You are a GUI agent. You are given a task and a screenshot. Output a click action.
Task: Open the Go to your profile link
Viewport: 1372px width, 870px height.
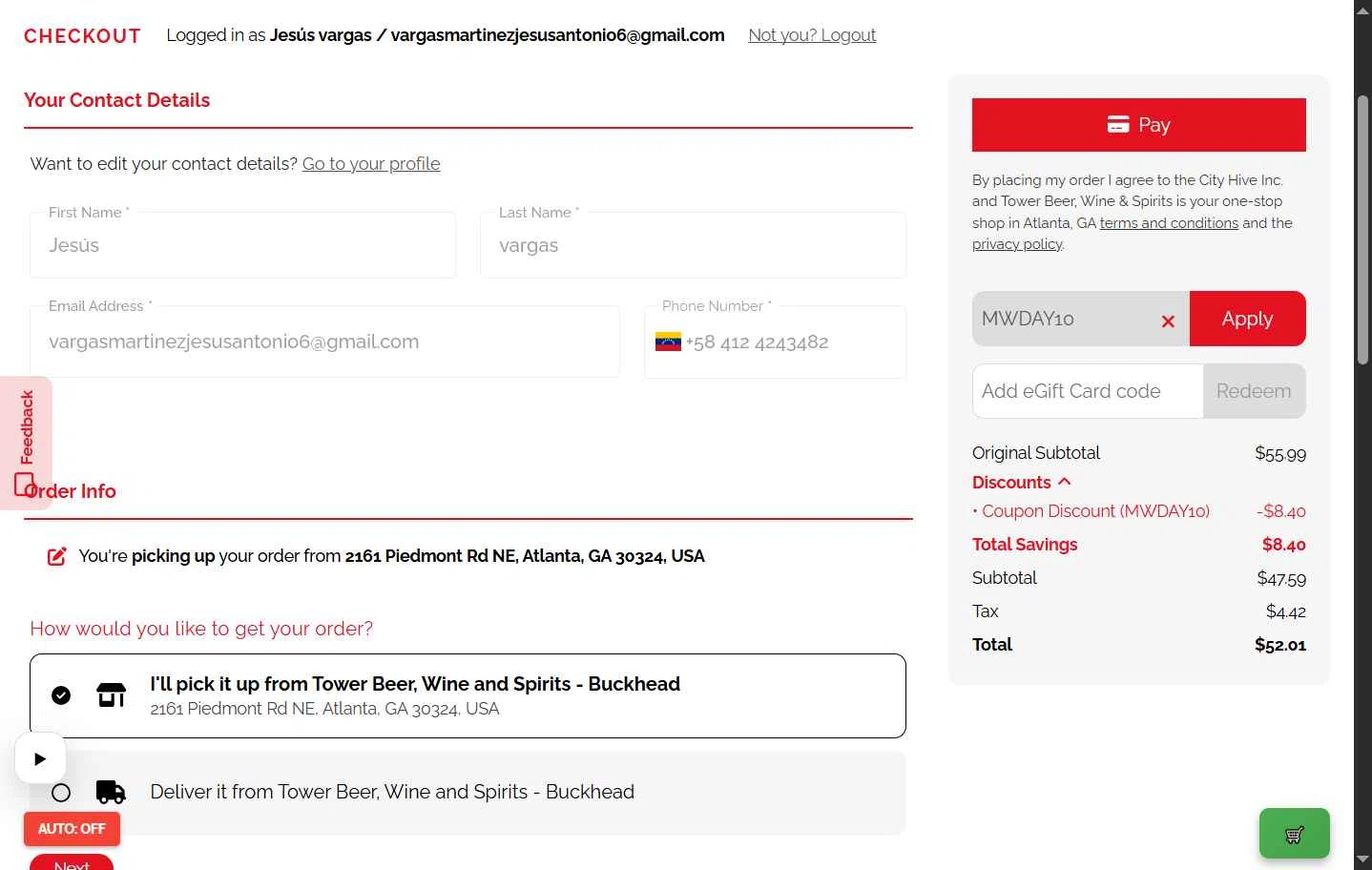click(371, 164)
